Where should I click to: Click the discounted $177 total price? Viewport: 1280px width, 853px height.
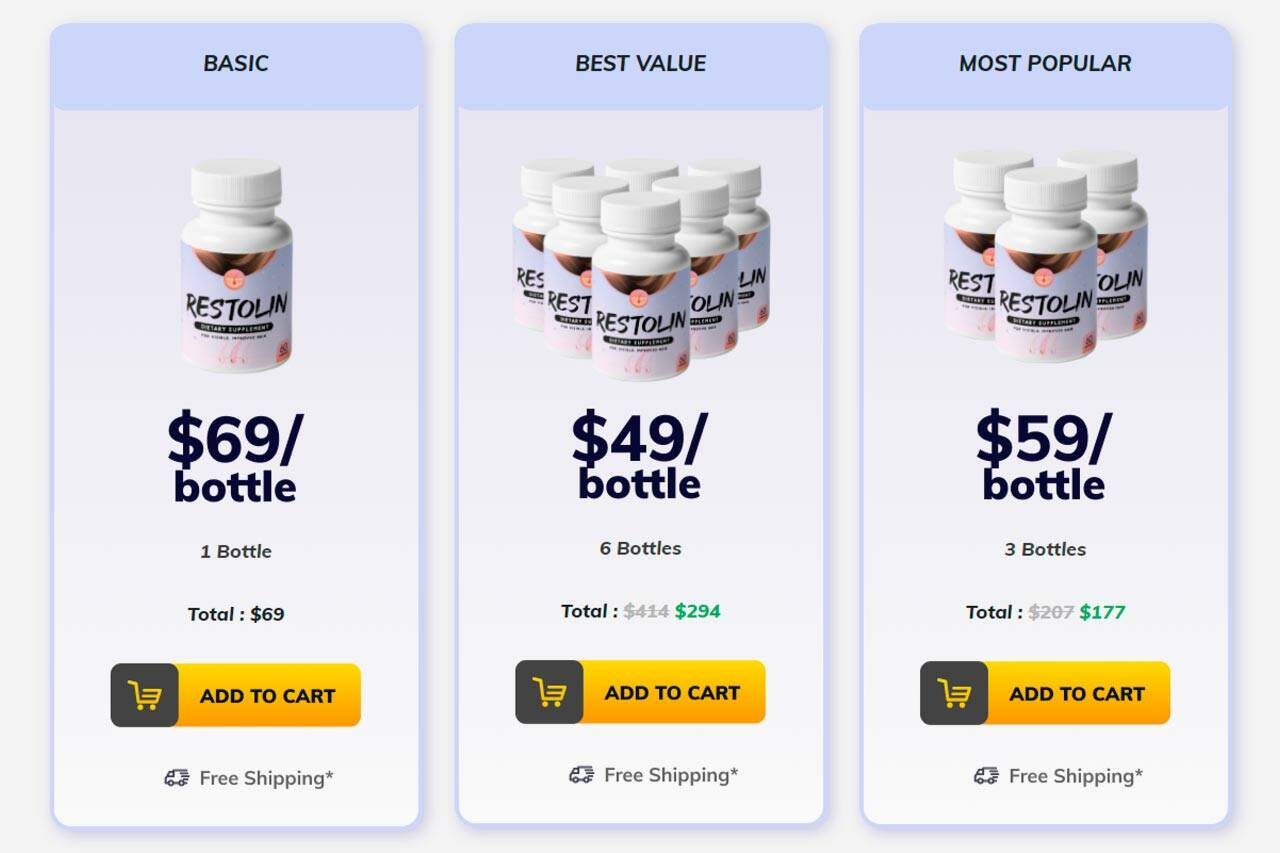click(x=1102, y=612)
